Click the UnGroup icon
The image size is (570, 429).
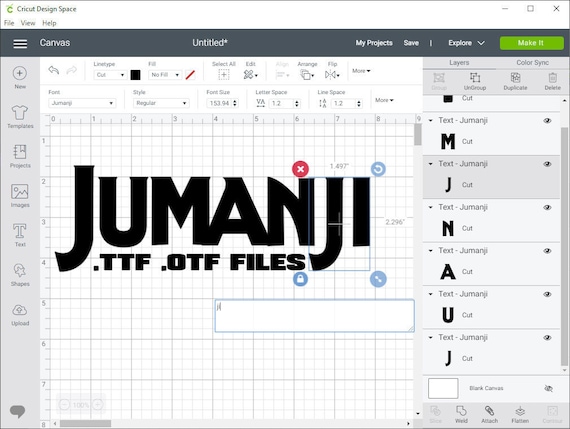coord(475,81)
